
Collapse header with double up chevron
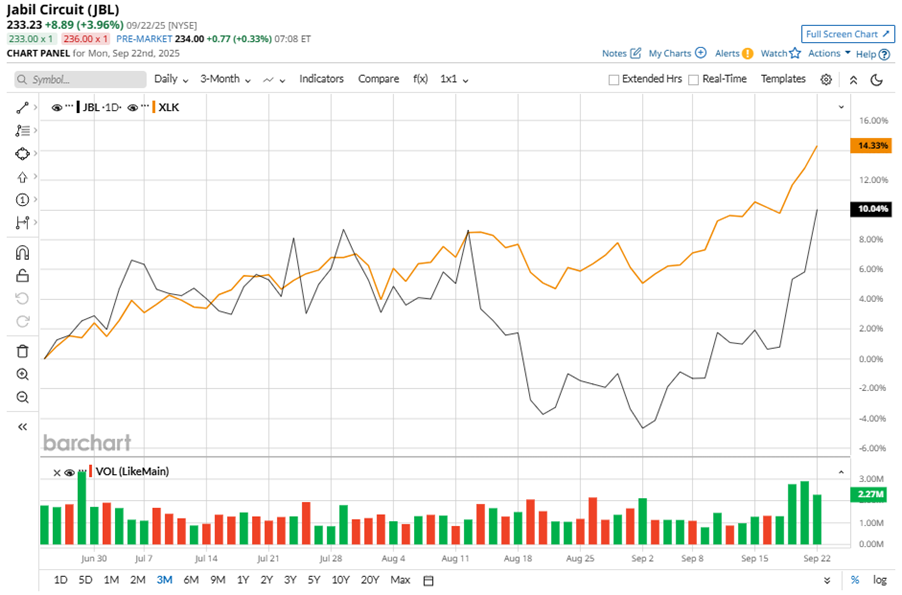(x=853, y=80)
